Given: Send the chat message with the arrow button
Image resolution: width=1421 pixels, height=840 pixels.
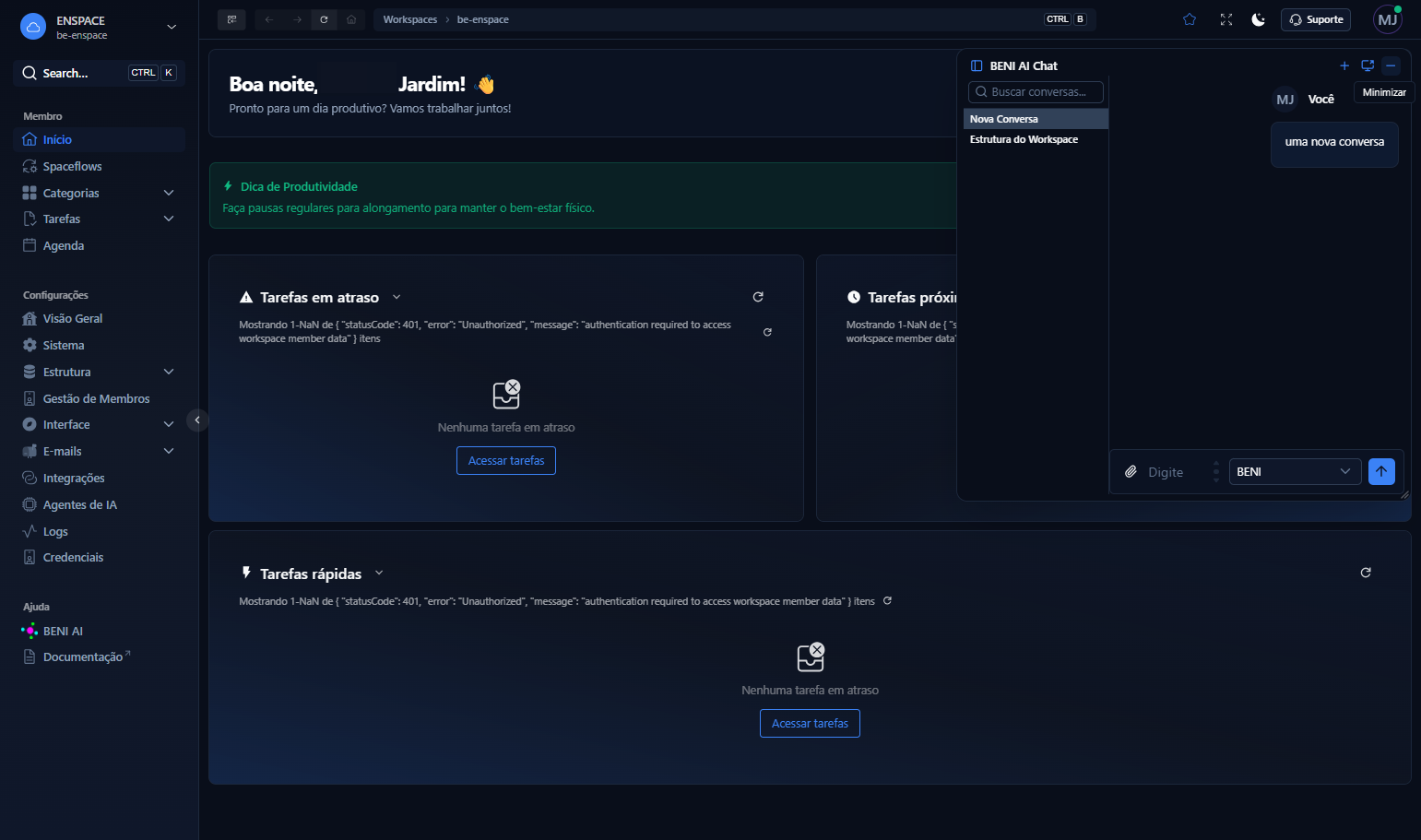Looking at the screenshot, I should [x=1381, y=471].
